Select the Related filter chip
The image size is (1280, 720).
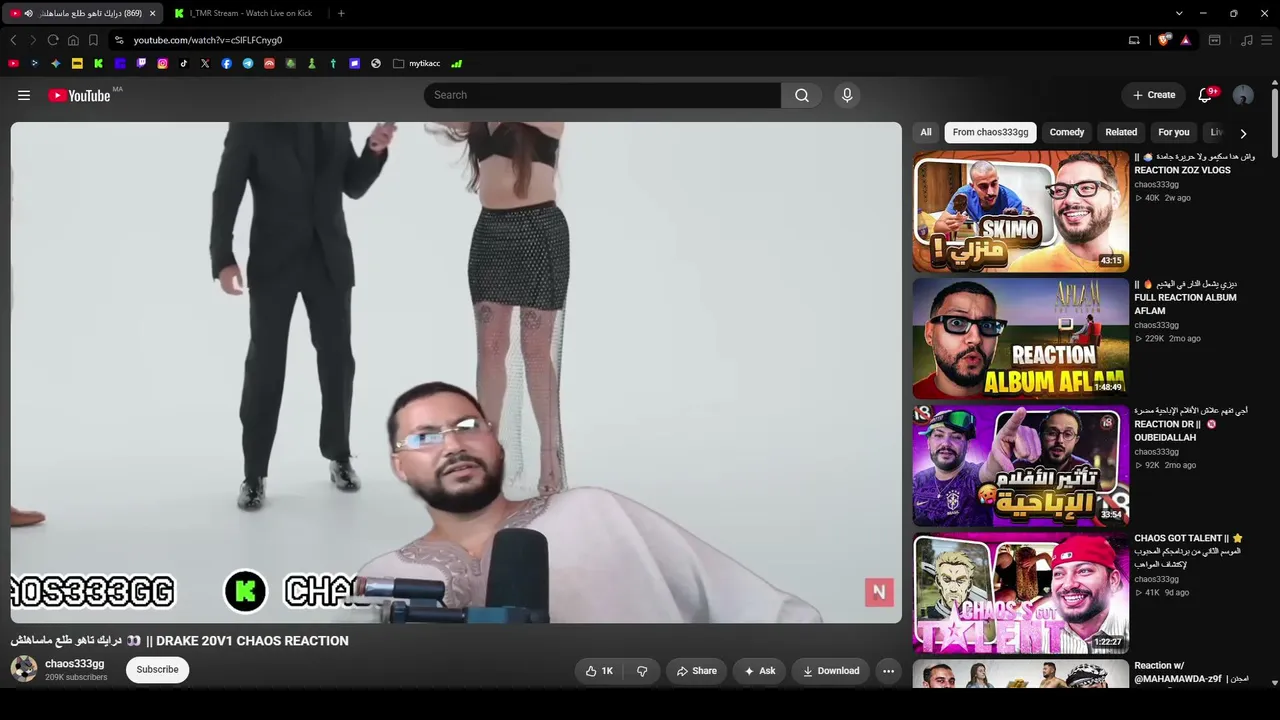pyautogui.click(x=1121, y=132)
